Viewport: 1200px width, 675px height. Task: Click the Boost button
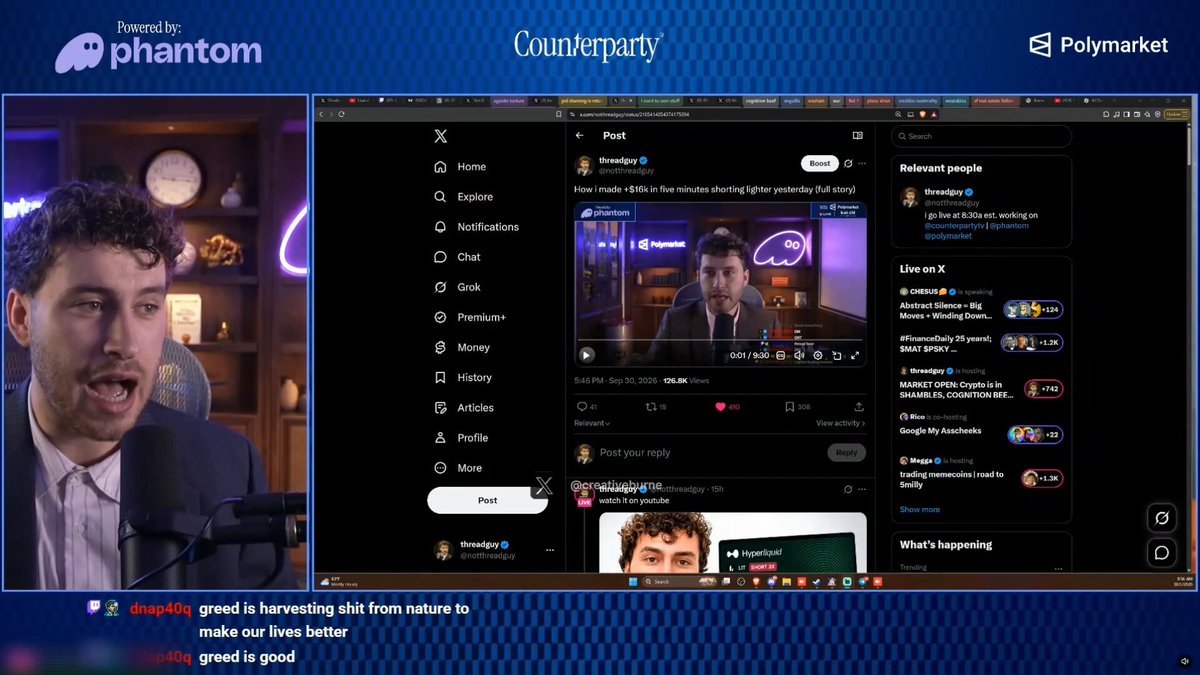820,163
